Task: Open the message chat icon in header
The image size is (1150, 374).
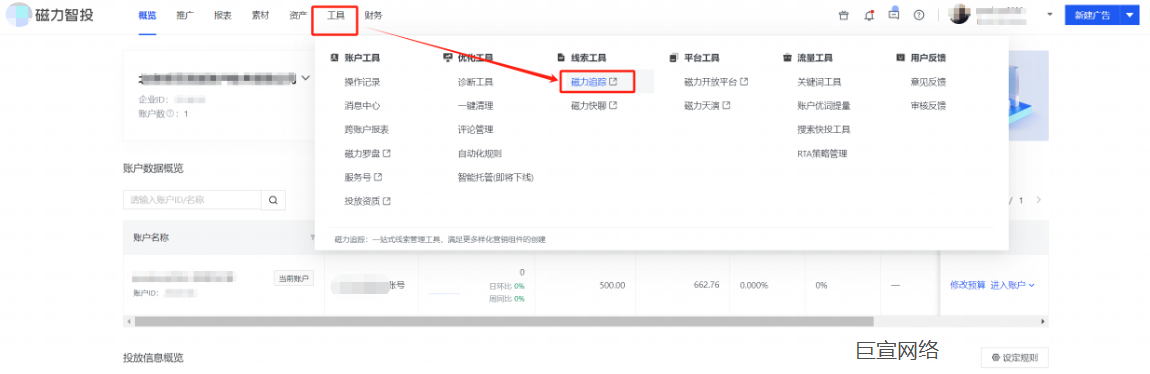Action: (893, 15)
